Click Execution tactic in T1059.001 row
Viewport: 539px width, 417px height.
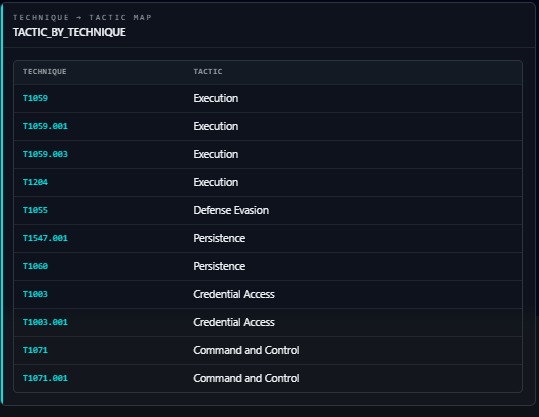pos(216,126)
